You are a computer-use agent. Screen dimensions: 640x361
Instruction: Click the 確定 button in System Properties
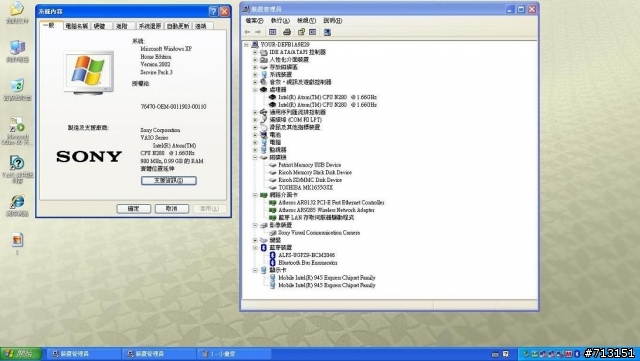133,209
